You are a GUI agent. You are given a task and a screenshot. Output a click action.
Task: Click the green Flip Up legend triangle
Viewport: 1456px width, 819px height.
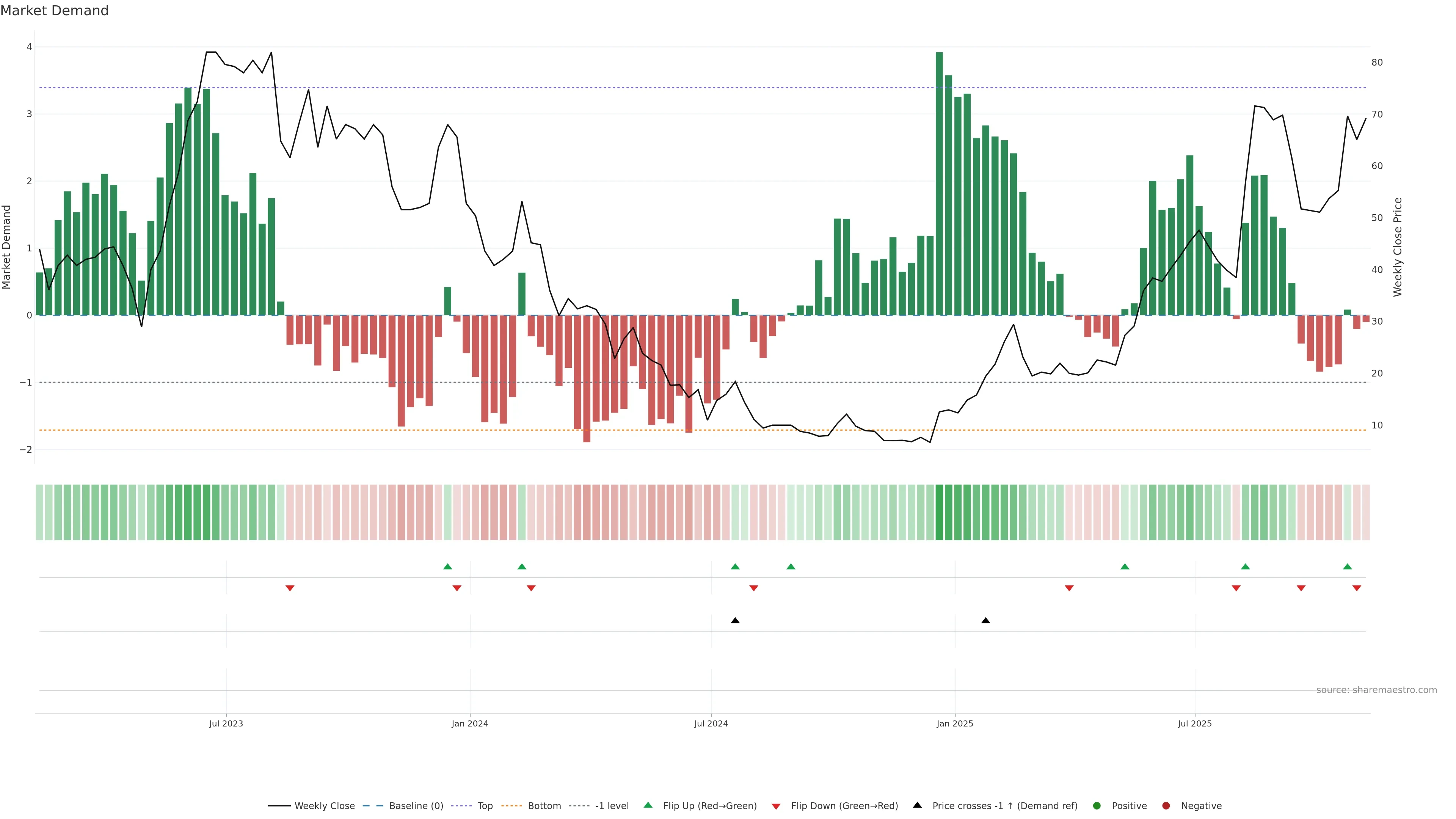(648, 805)
